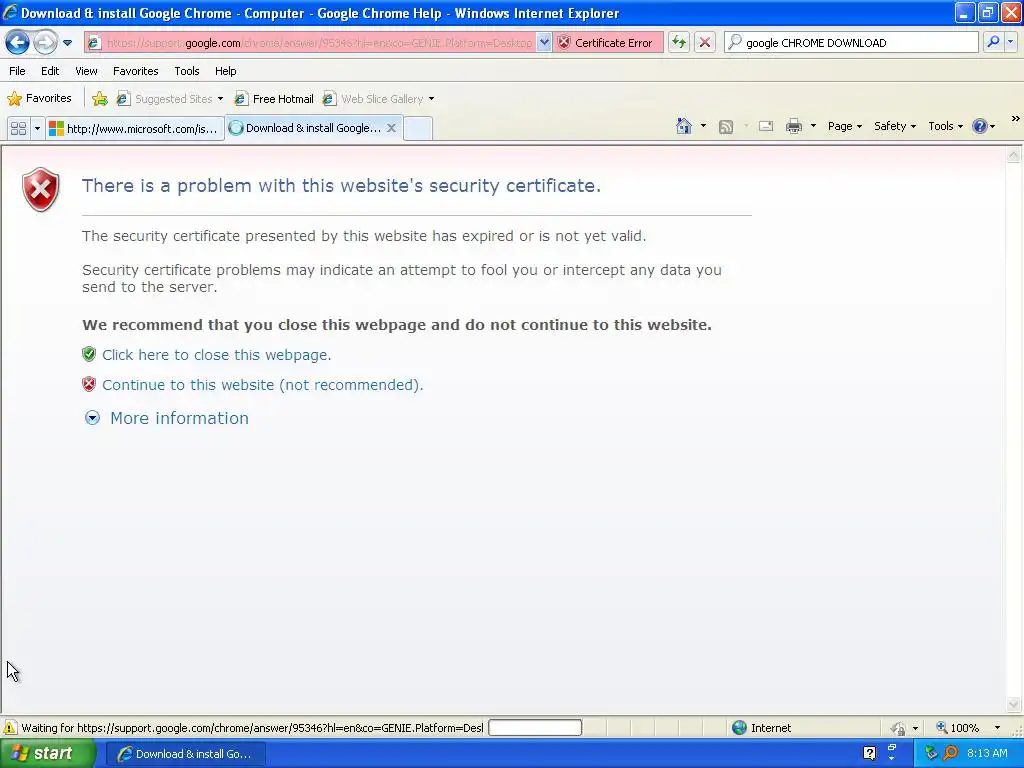Viewport: 1024px width, 768px height.
Task: Open the recent pages dropdown arrow
Action: tap(67, 43)
